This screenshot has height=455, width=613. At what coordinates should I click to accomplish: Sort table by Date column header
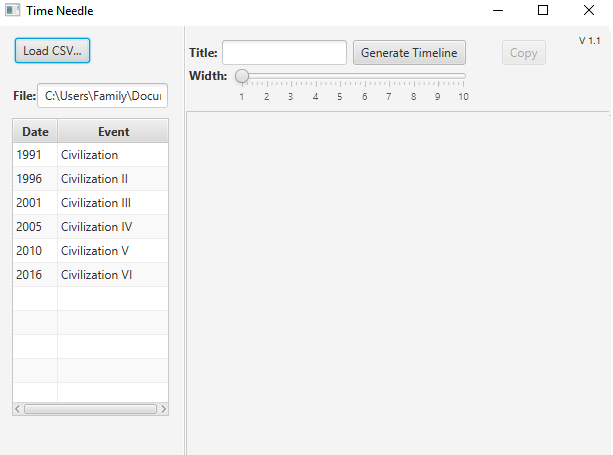click(x=35, y=131)
